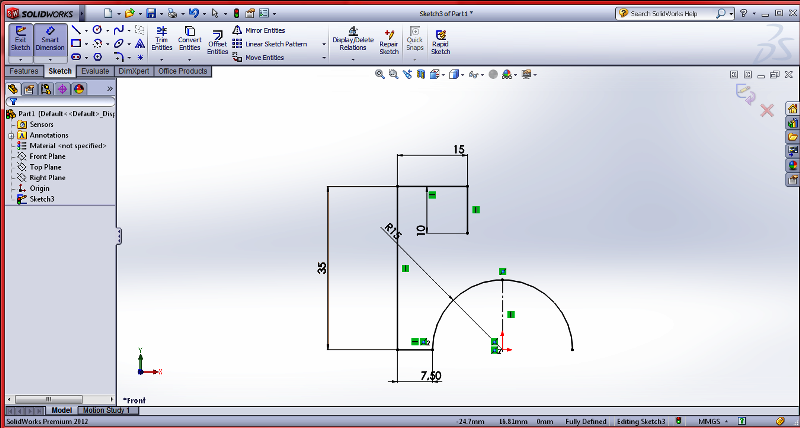Click the Undo icon

coord(193,13)
